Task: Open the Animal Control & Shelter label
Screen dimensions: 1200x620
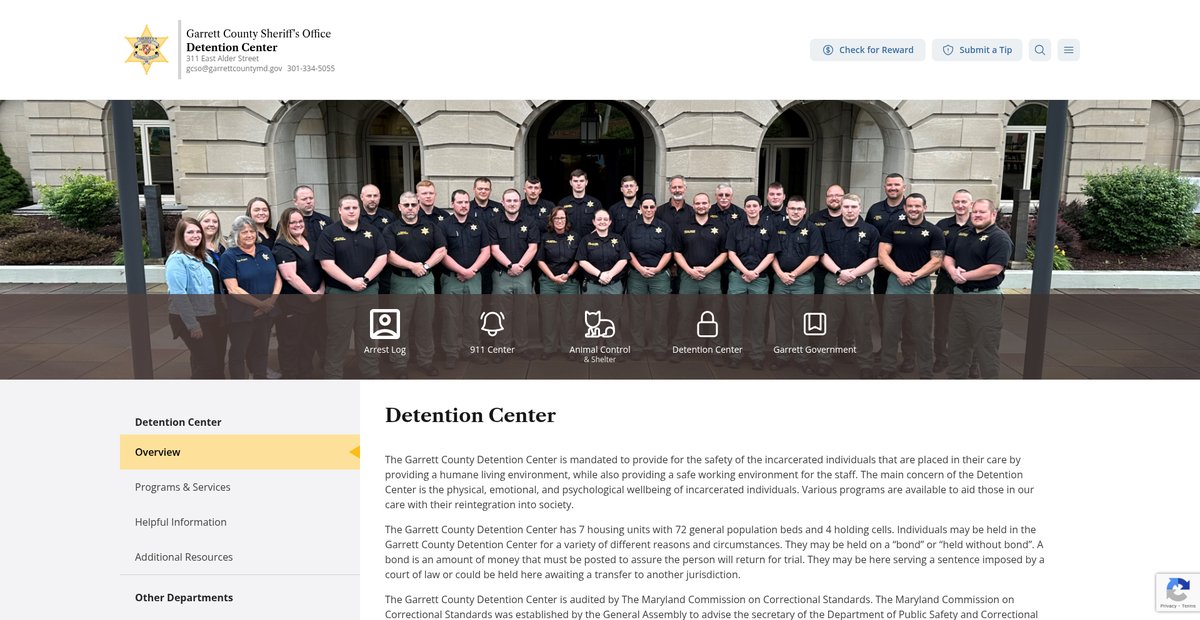Action: (x=600, y=354)
